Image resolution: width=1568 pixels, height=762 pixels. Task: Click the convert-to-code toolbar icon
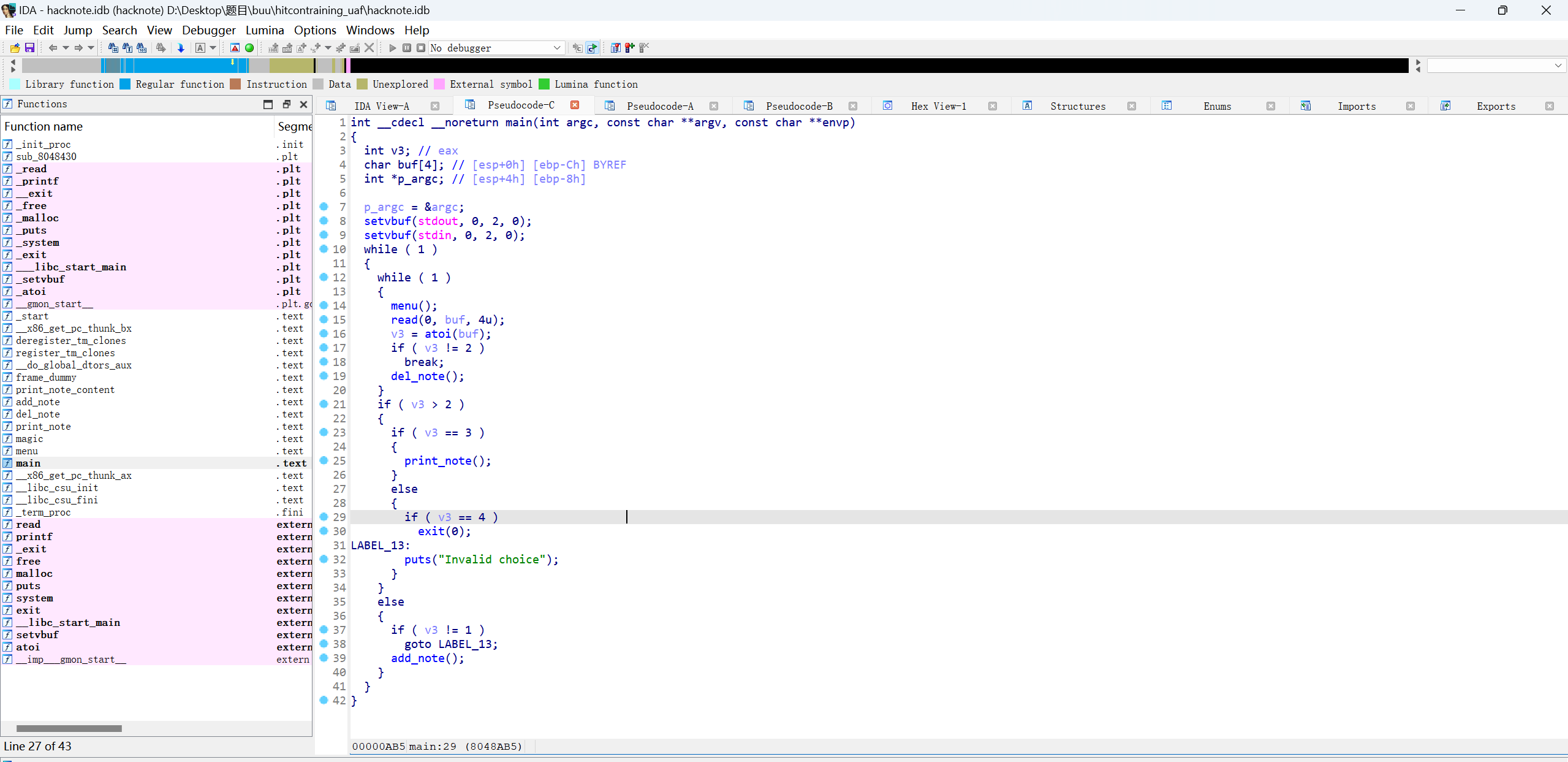(273, 48)
